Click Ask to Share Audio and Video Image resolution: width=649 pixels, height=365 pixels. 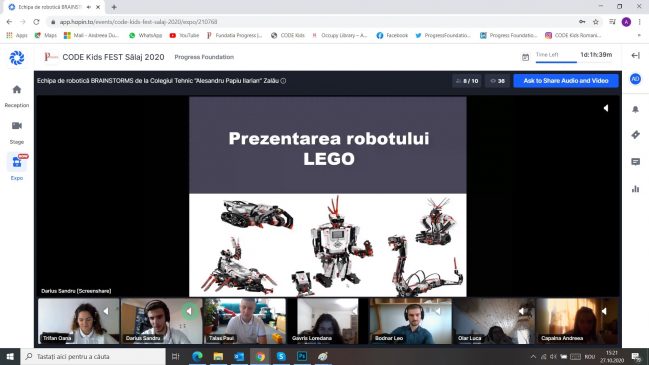(566, 81)
